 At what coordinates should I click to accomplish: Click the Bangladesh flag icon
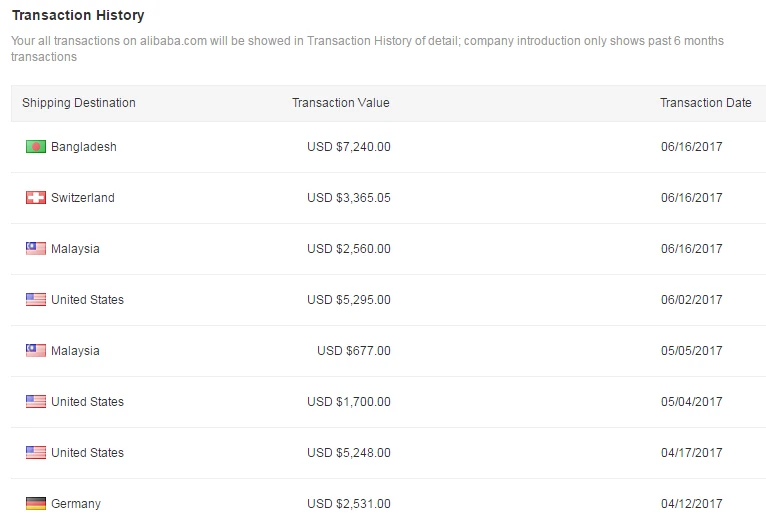pos(36,147)
